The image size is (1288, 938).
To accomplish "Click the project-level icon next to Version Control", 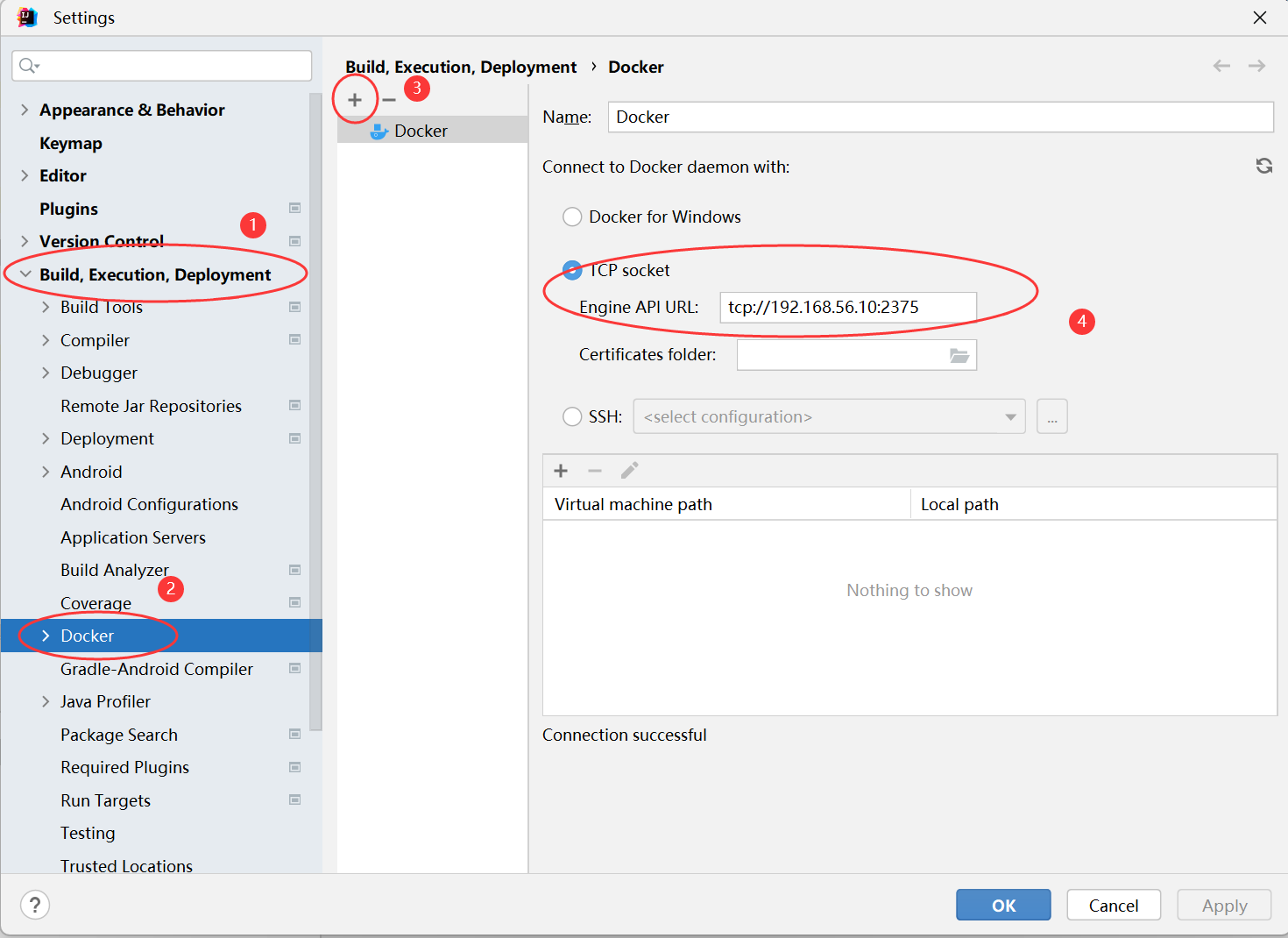I will pyautogui.click(x=295, y=241).
